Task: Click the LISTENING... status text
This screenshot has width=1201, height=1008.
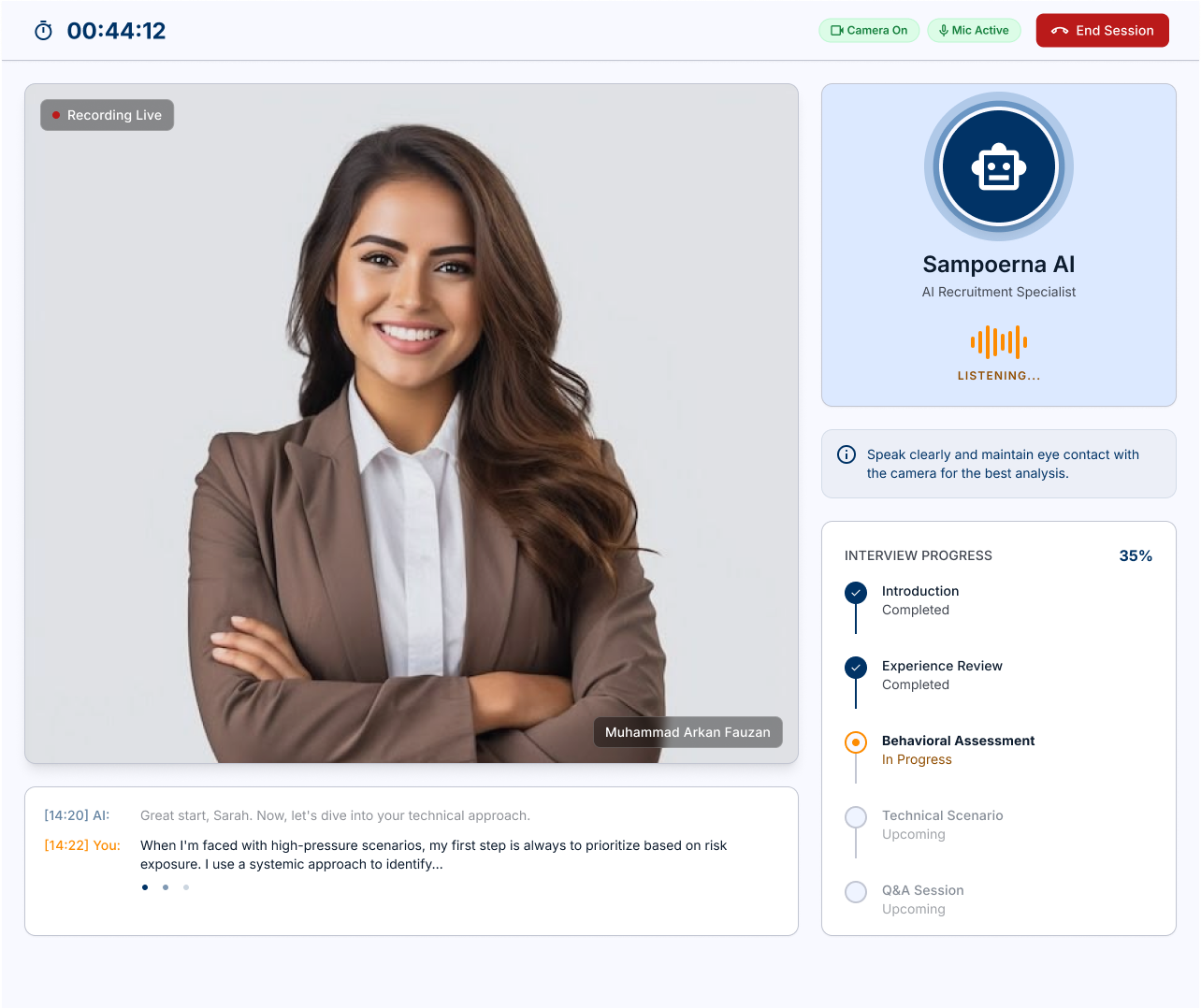Action: [999, 376]
